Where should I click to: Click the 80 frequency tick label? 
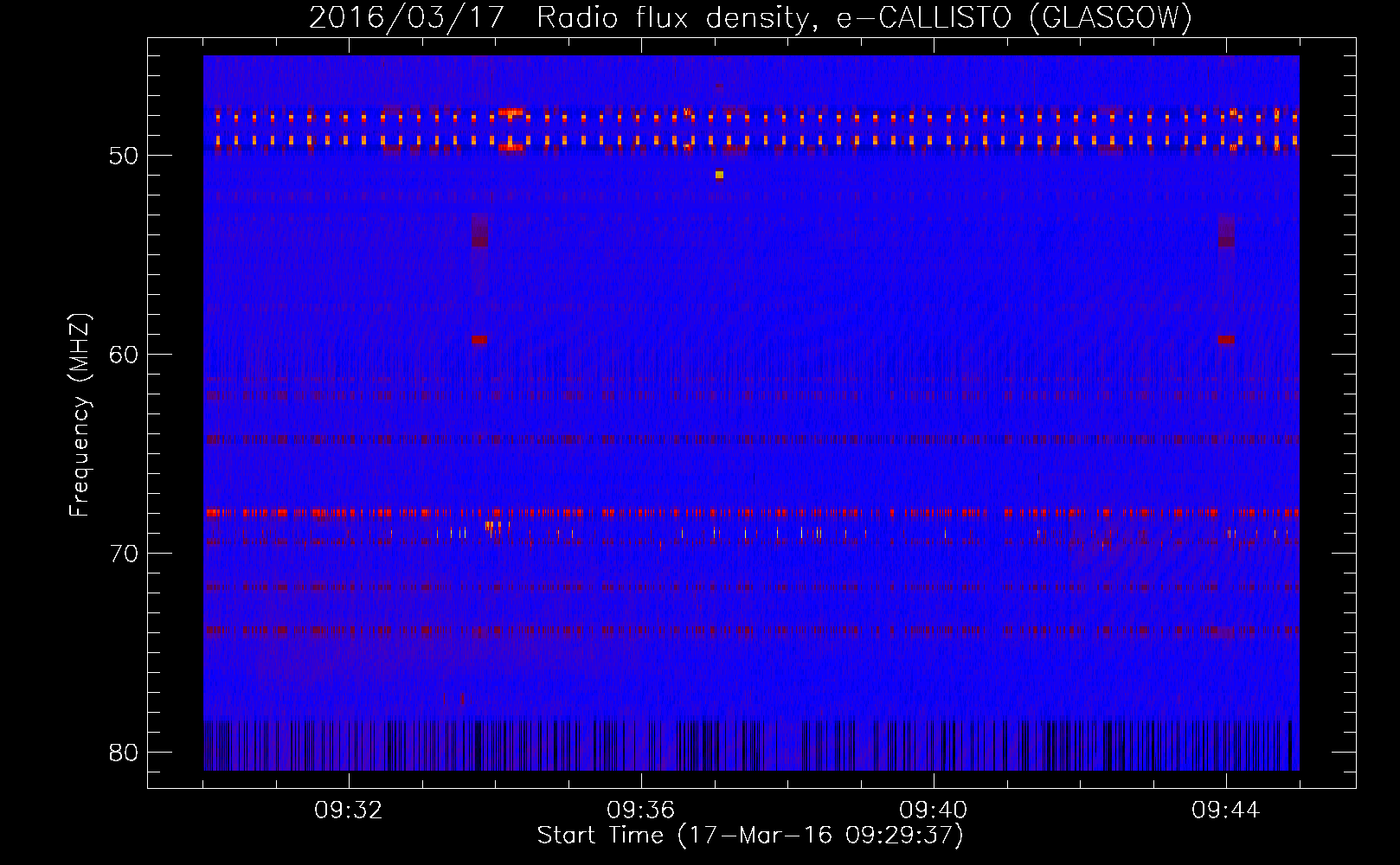(124, 753)
